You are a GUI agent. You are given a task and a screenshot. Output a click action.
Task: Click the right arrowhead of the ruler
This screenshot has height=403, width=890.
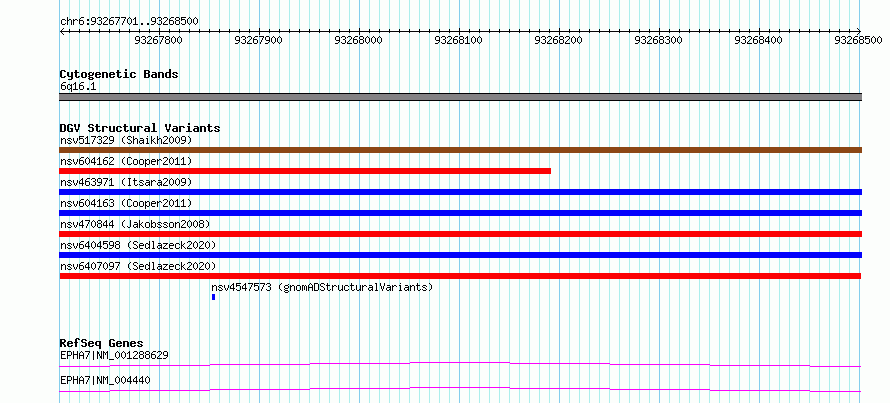coord(859,32)
